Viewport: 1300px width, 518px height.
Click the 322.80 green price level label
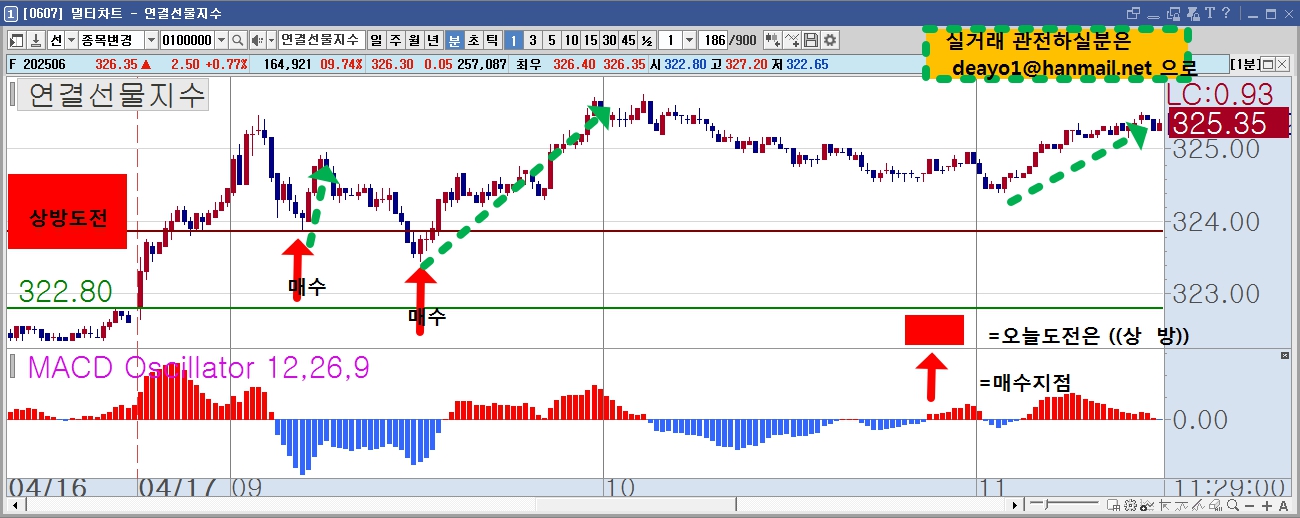pyautogui.click(x=65, y=292)
